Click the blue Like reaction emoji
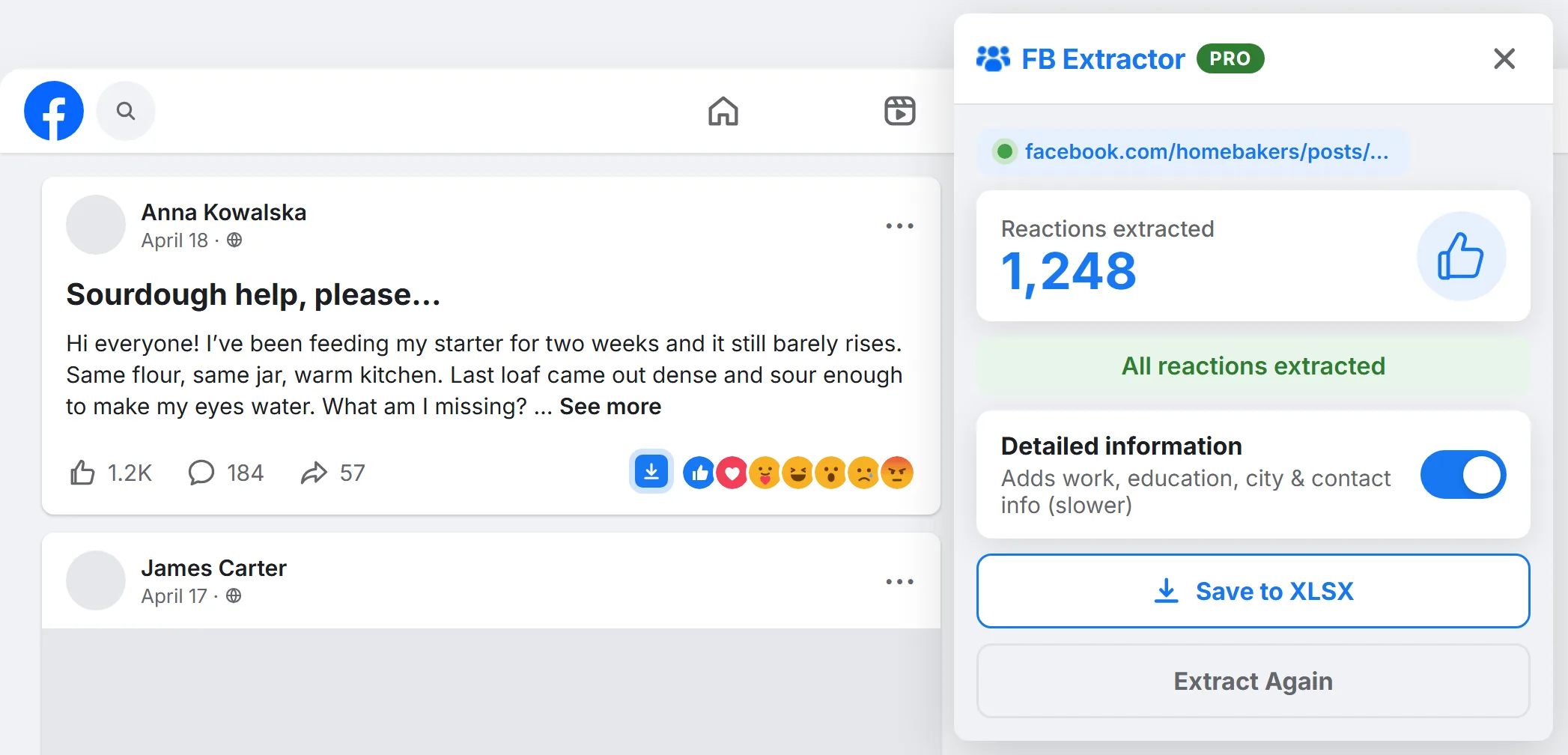1568x755 pixels. click(699, 473)
